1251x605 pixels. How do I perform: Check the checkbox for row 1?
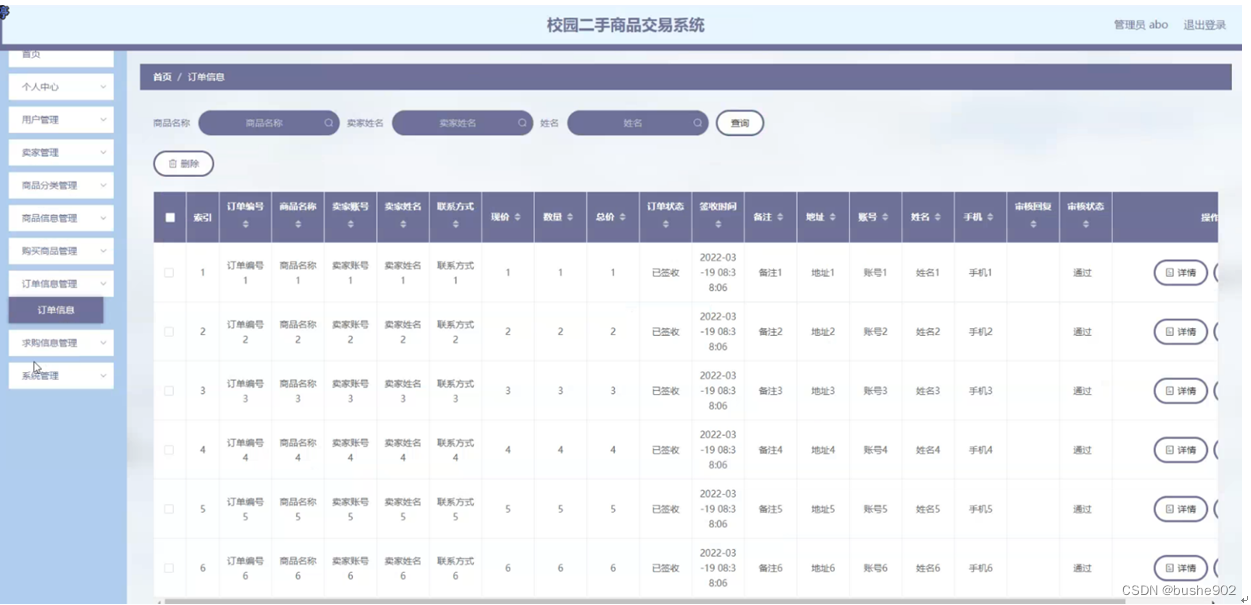169,272
